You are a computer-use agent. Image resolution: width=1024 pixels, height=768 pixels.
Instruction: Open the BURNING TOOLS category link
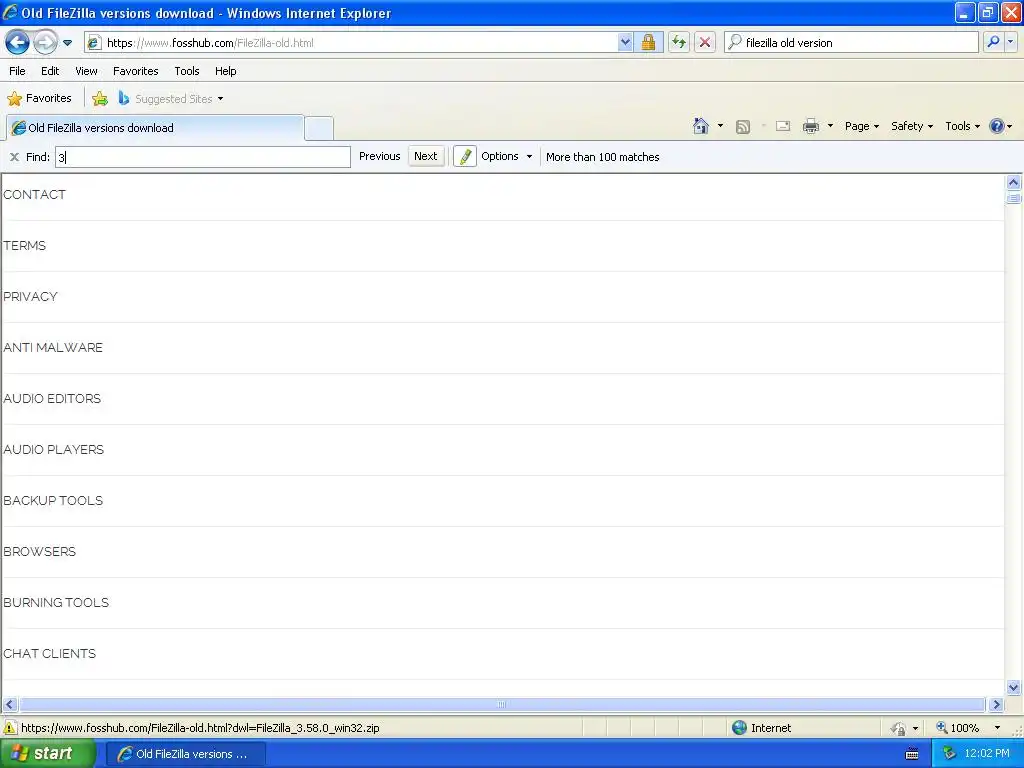click(x=56, y=602)
